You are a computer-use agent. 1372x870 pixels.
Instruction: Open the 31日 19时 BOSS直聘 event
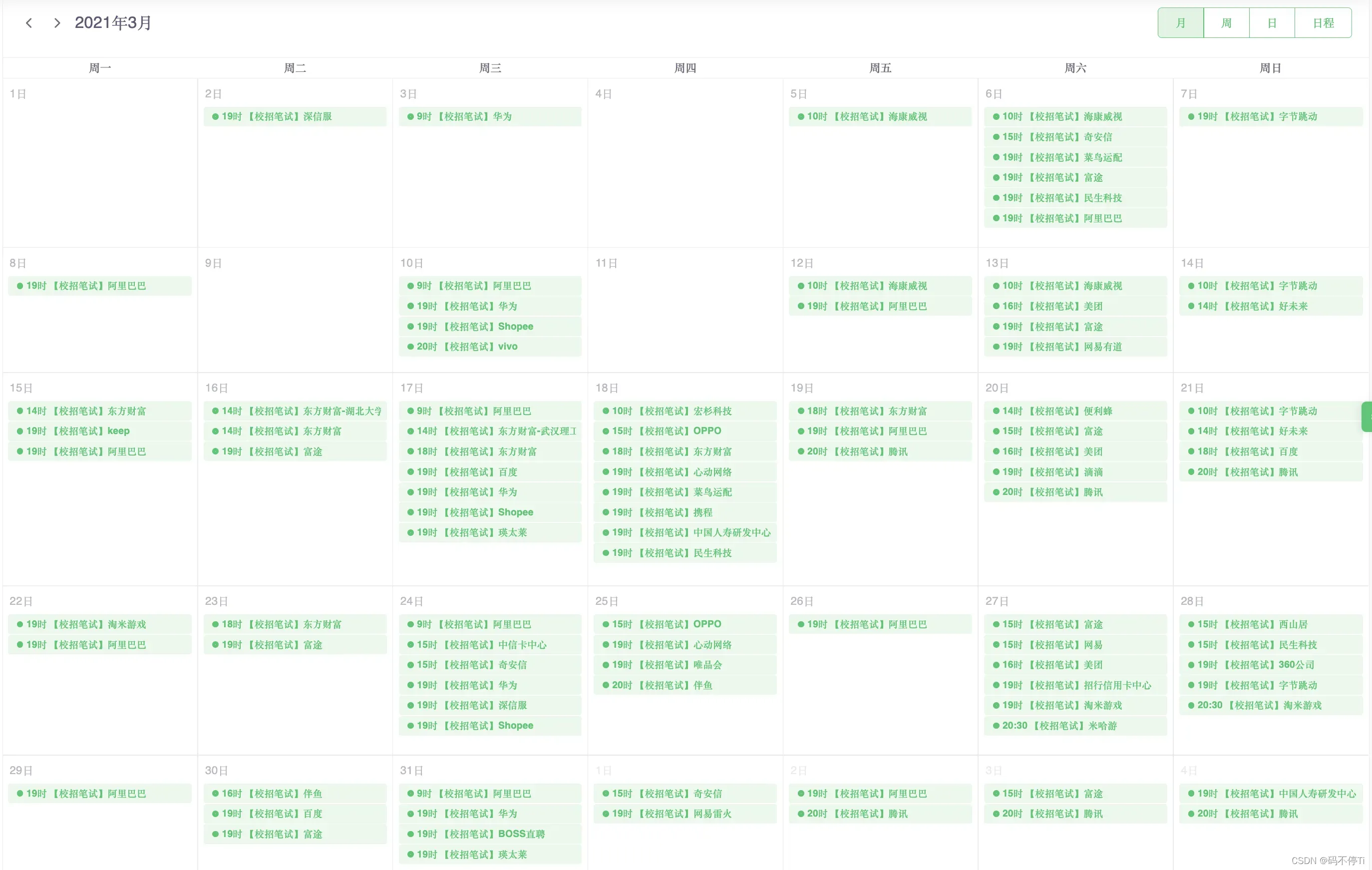[490, 834]
